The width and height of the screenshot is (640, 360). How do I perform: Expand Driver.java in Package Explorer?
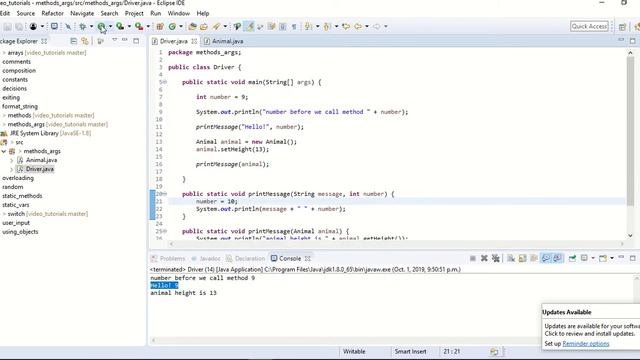pos(11,169)
